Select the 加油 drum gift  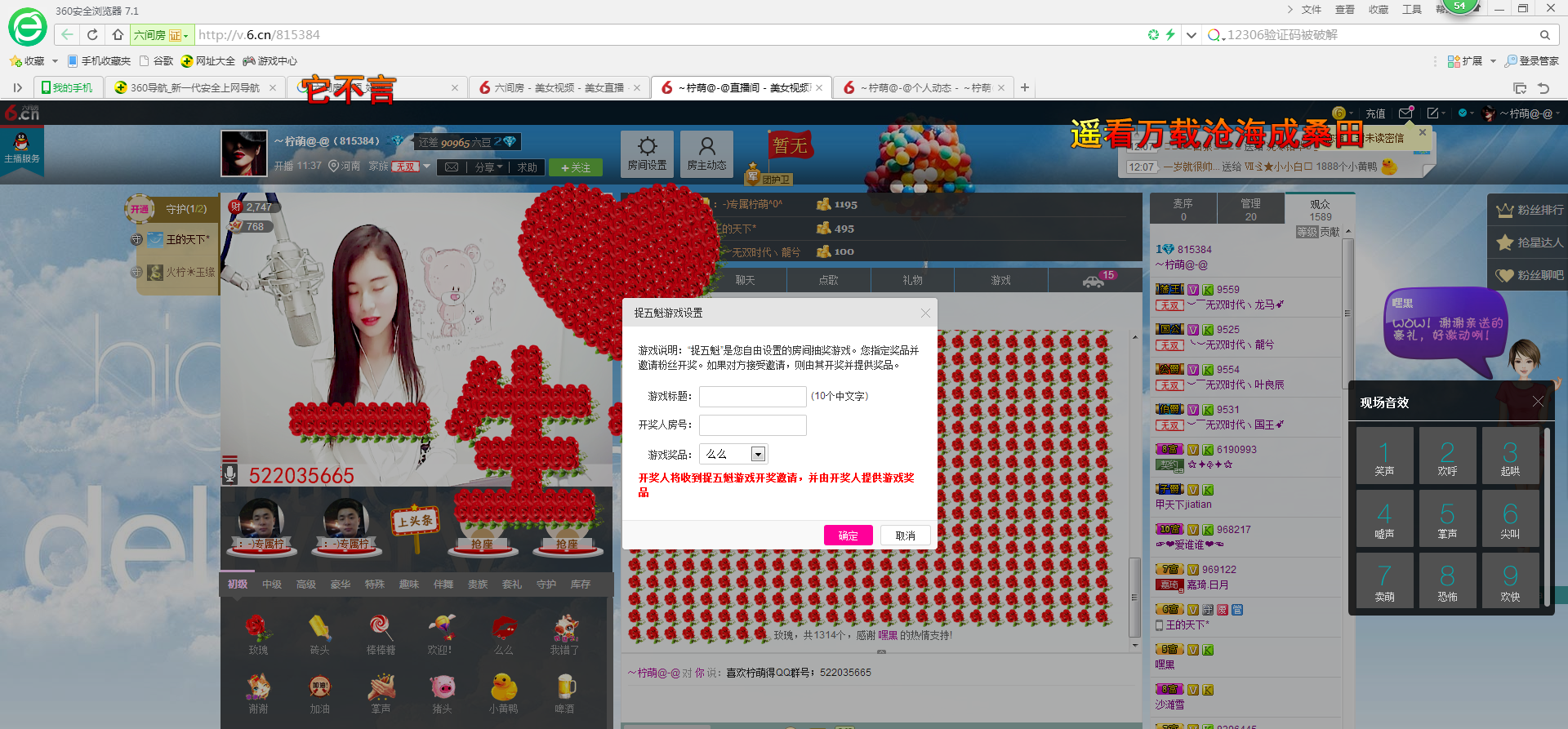[319, 693]
